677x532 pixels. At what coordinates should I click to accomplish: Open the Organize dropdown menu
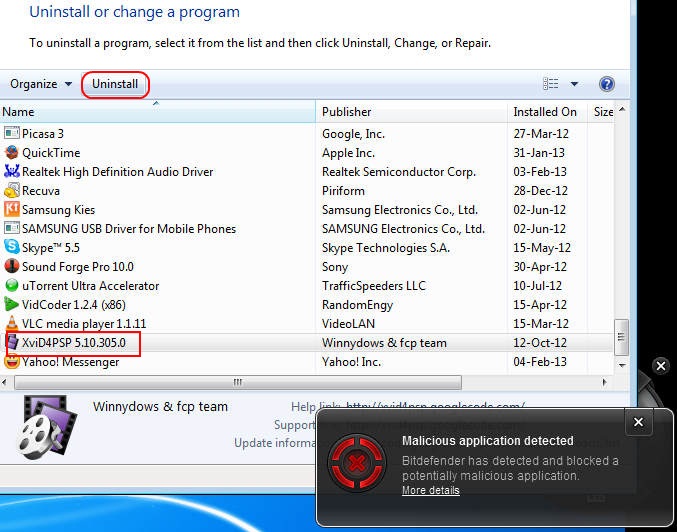pyautogui.click(x=41, y=84)
